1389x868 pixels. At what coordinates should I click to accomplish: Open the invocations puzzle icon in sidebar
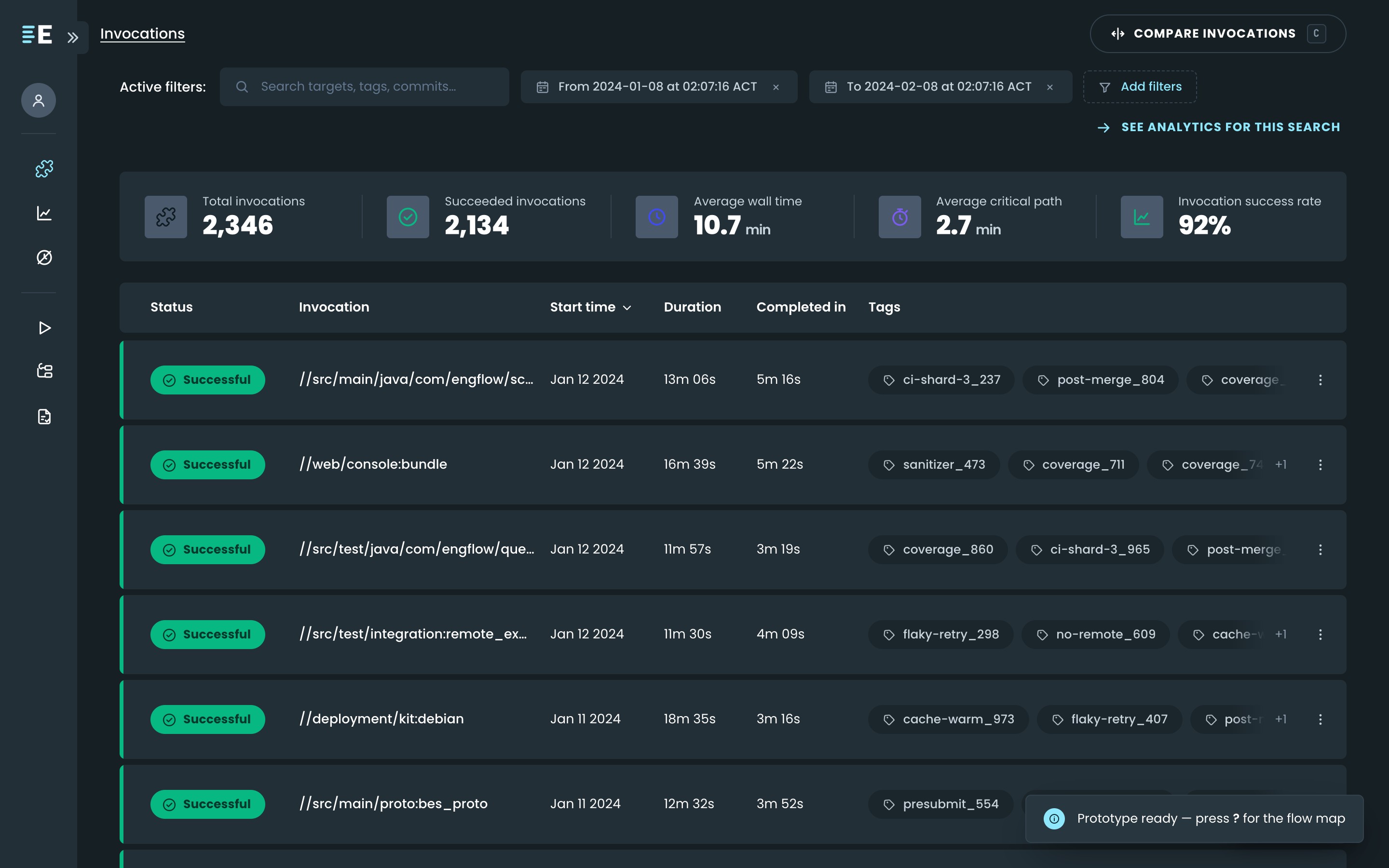pyautogui.click(x=44, y=169)
